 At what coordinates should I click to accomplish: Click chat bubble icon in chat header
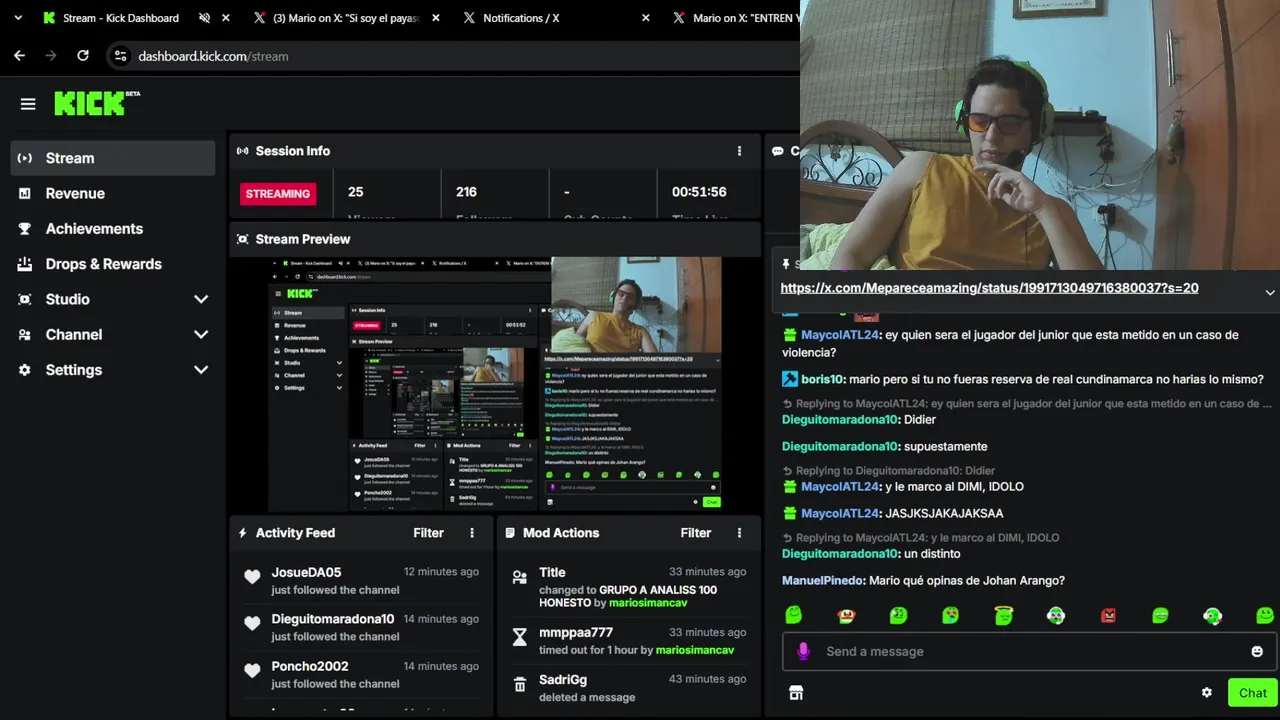(778, 151)
